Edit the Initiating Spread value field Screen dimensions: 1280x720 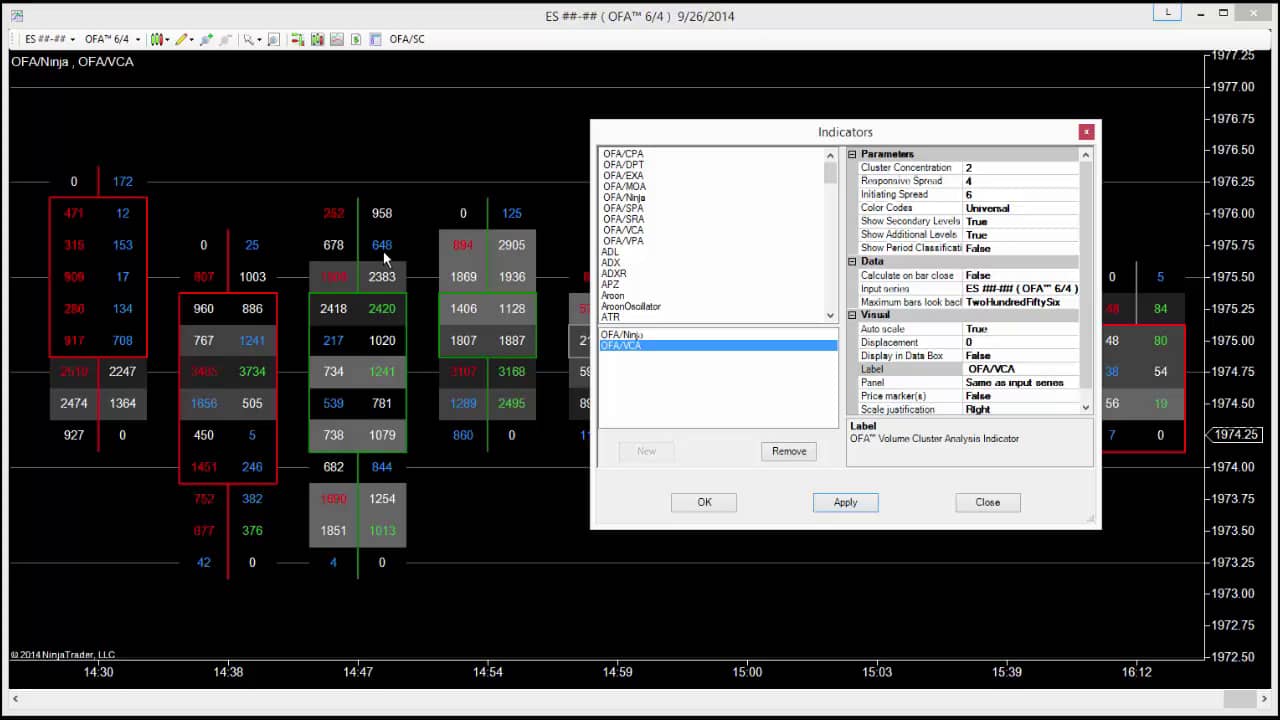tap(1020, 195)
